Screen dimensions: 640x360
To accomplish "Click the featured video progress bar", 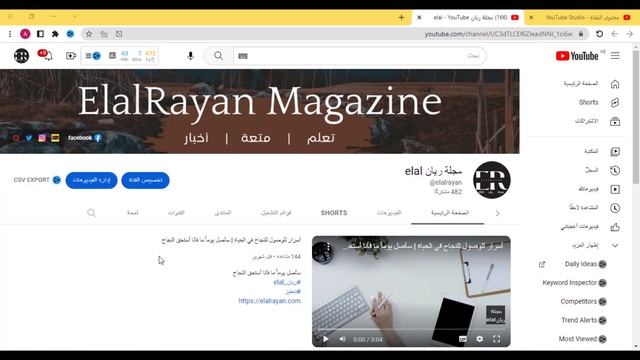I will click(411, 329).
